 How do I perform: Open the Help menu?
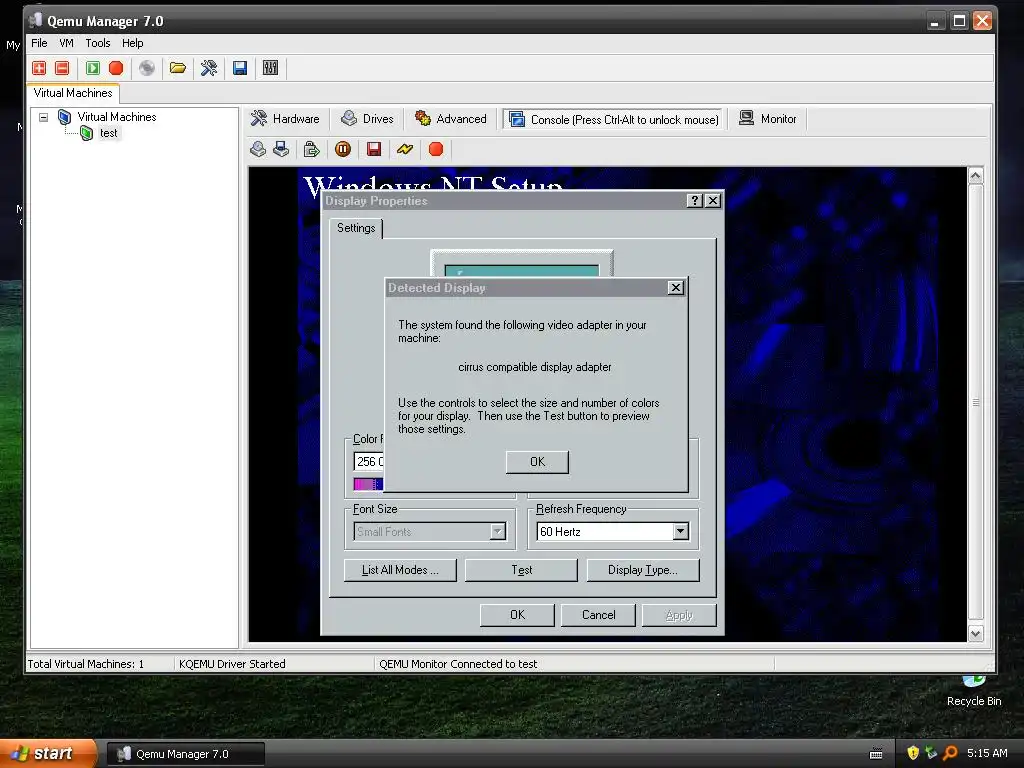click(133, 43)
